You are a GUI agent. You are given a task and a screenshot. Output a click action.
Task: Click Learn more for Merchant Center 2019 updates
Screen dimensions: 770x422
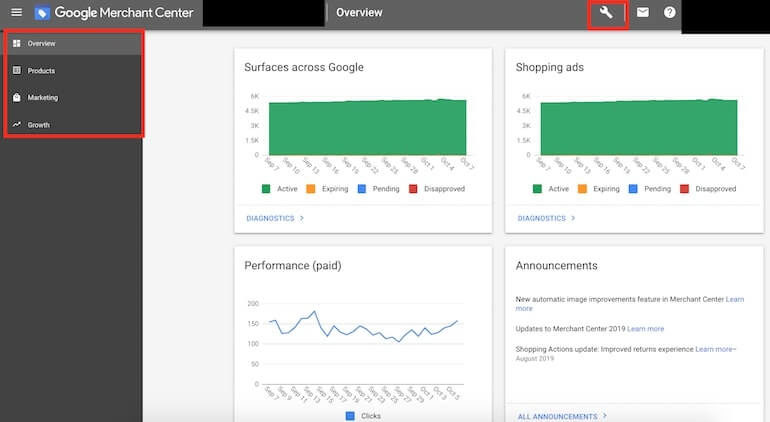coord(645,328)
